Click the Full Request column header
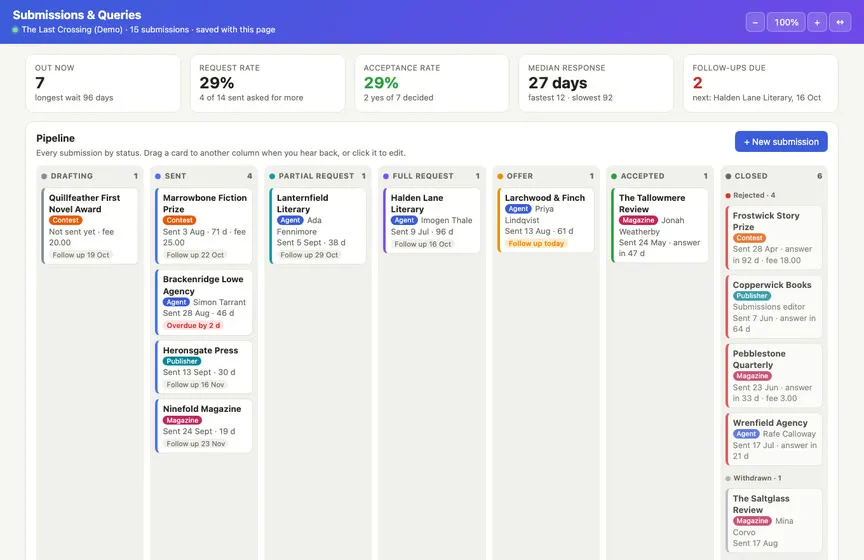864x560 pixels. pyautogui.click(x=432, y=176)
